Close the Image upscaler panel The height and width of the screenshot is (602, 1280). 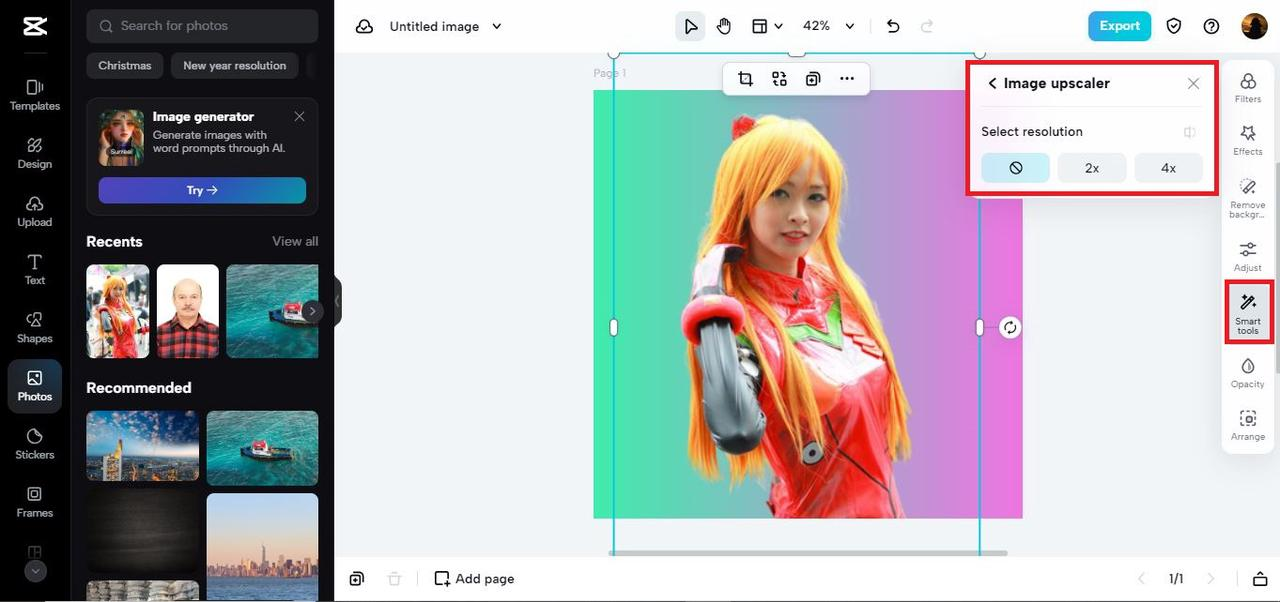point(1193,84)
